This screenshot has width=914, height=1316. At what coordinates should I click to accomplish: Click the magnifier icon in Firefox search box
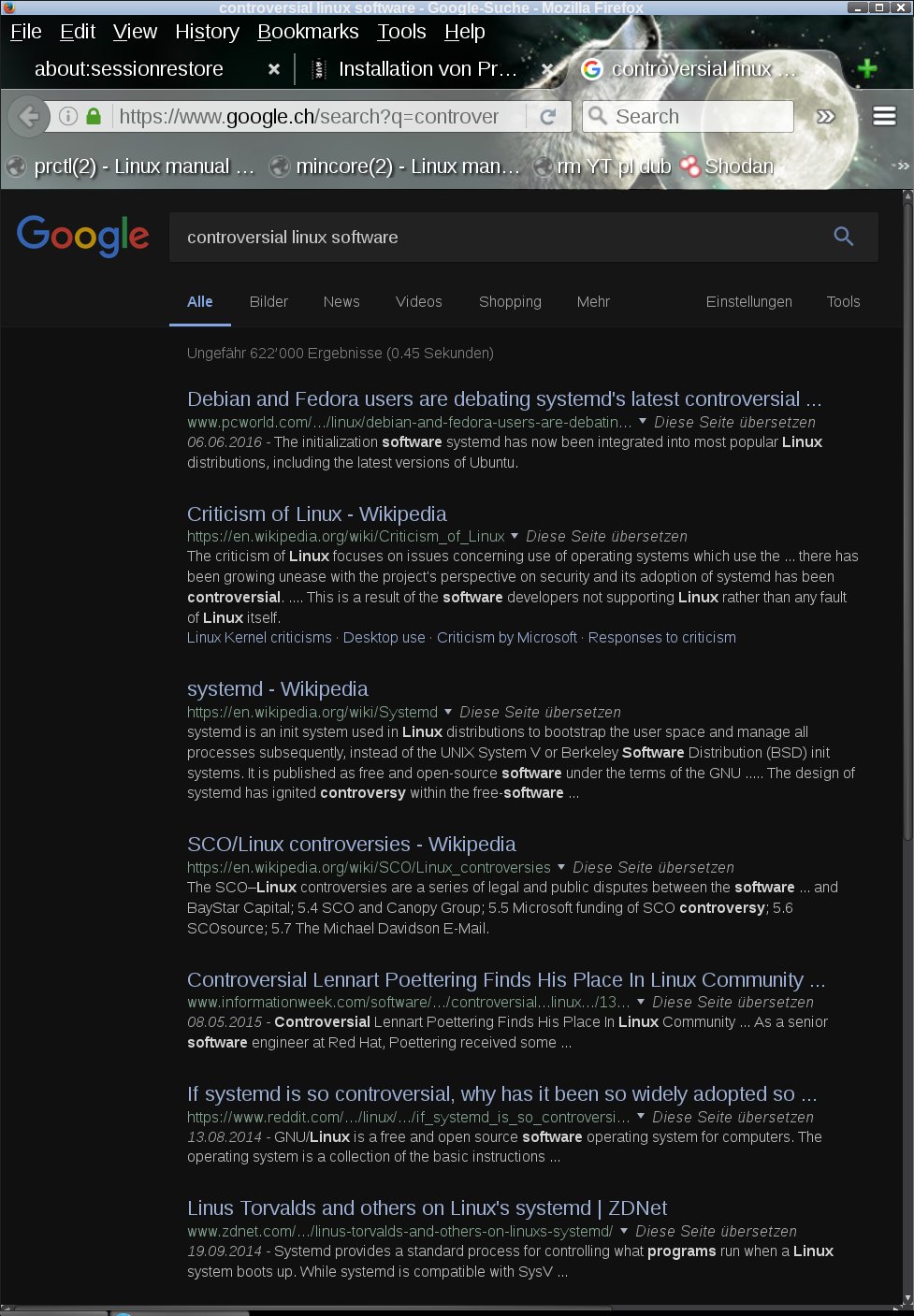click(x=598, y=116)
